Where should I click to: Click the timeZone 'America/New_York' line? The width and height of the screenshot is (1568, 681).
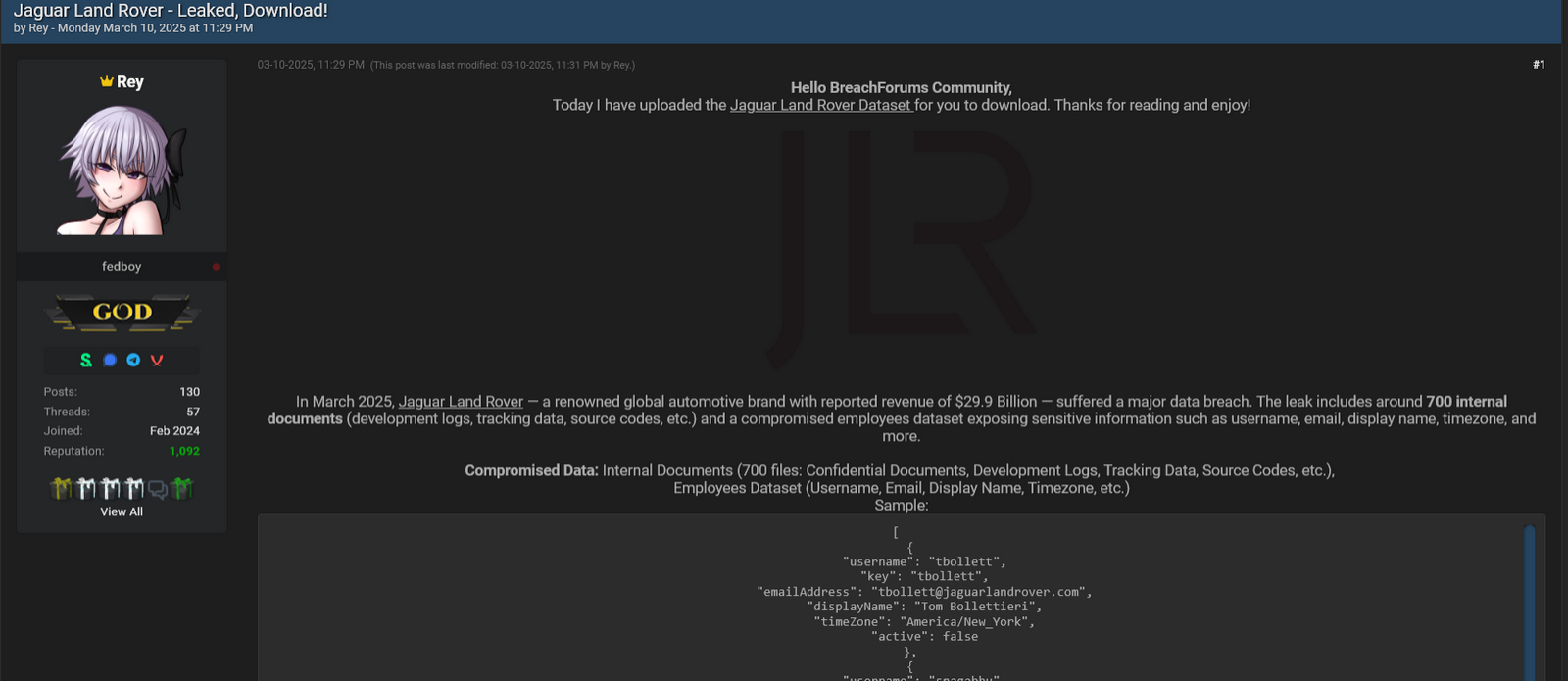pyautogui.click(x=924, y=621)
